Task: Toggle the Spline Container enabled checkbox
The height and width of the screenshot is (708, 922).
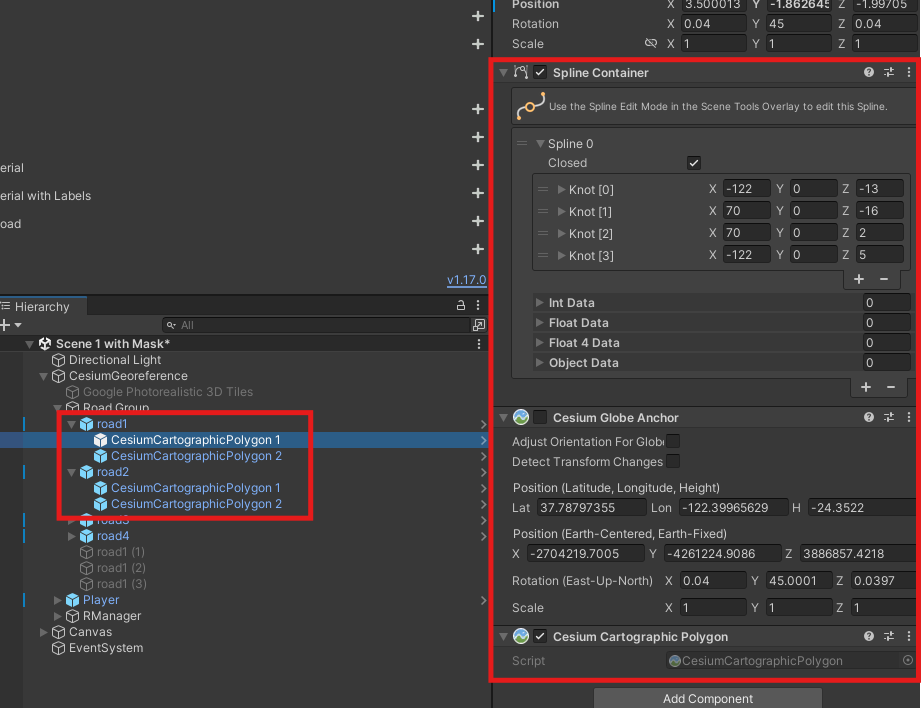Action: coord(540,72)
